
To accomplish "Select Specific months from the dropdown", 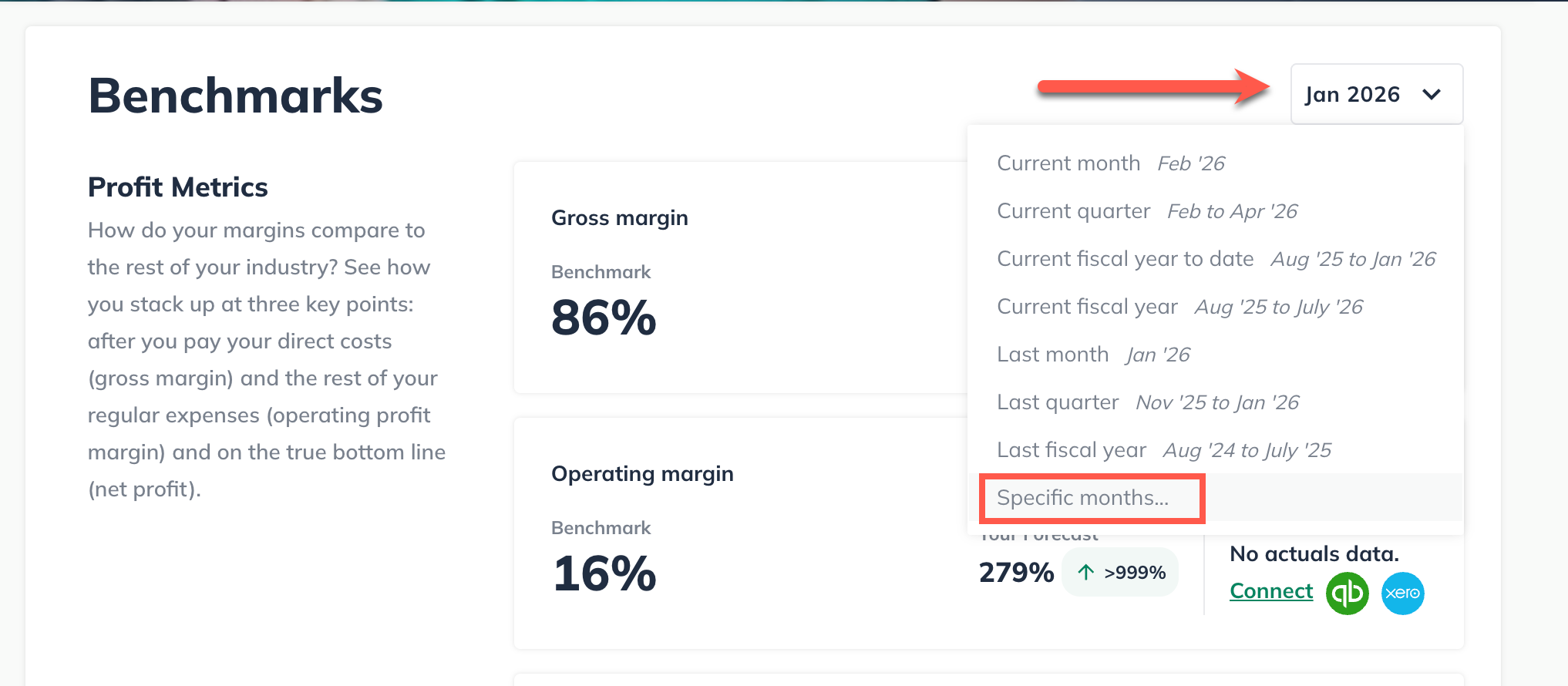I will [1082, 498].
